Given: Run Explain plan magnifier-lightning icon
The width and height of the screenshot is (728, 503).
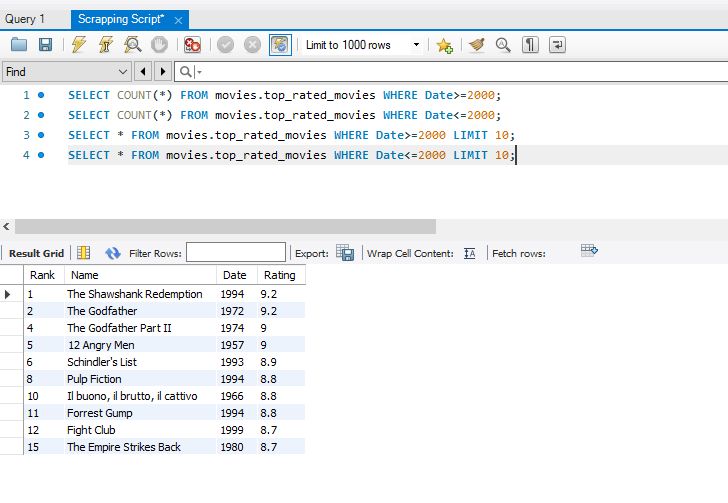Looking at the screenshot, I should tap(132, 45).
